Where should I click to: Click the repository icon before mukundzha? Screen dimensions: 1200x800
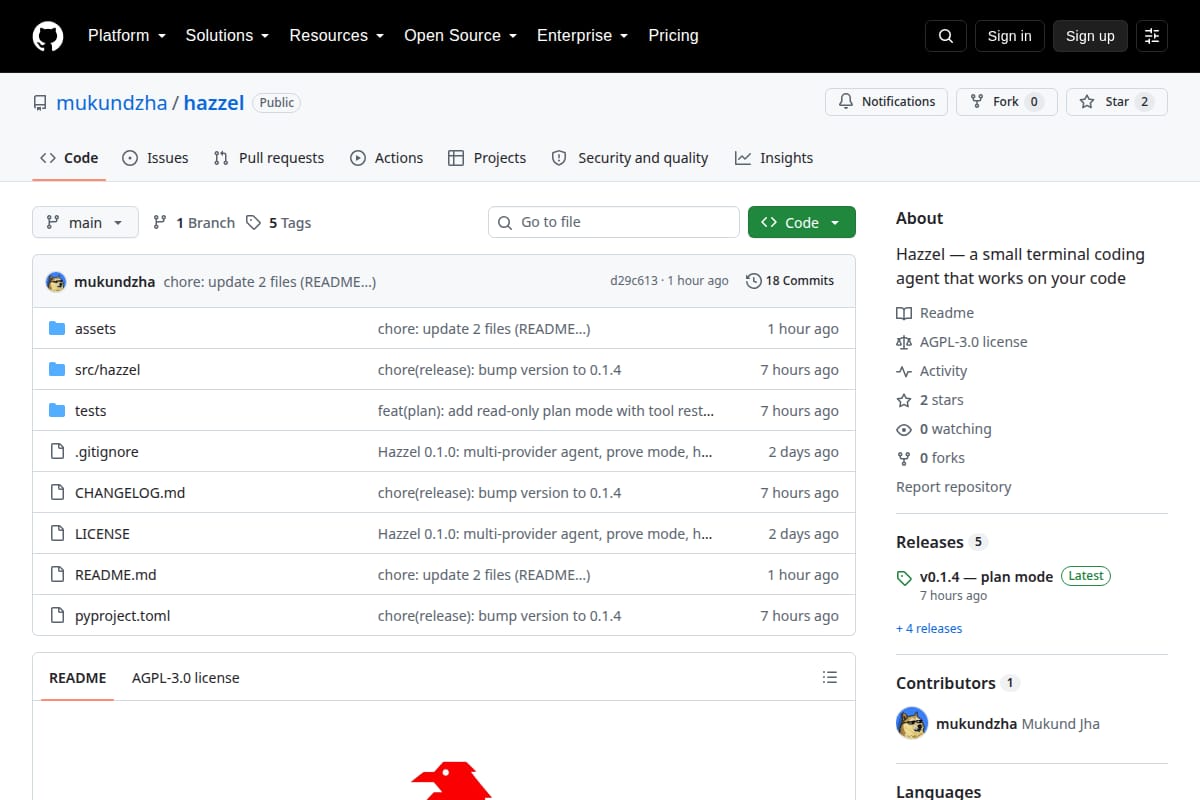click(x=40, y=103)
